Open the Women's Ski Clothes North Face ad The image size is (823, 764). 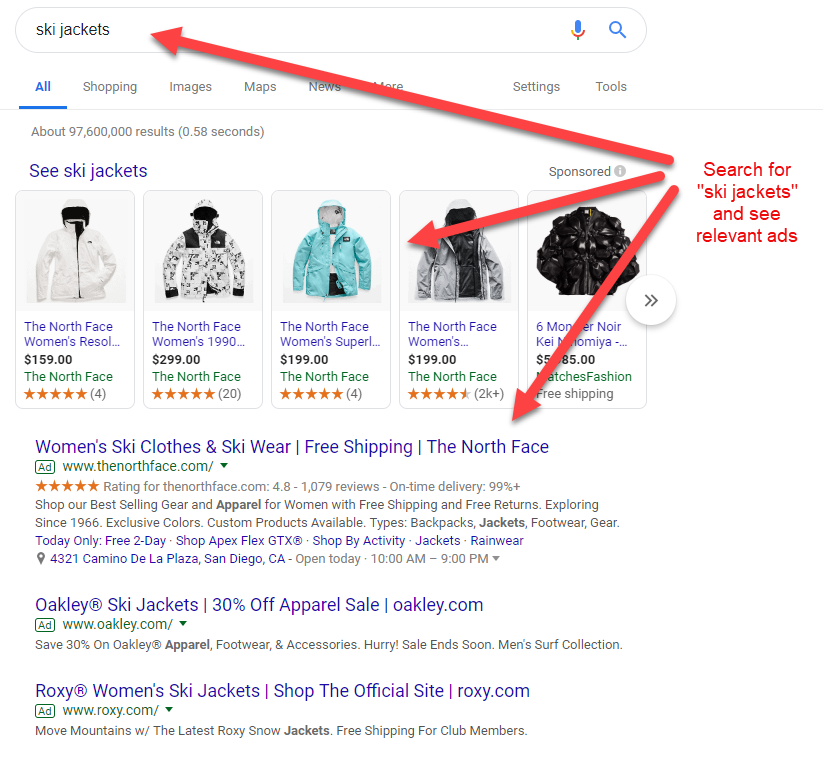[292, 447]
